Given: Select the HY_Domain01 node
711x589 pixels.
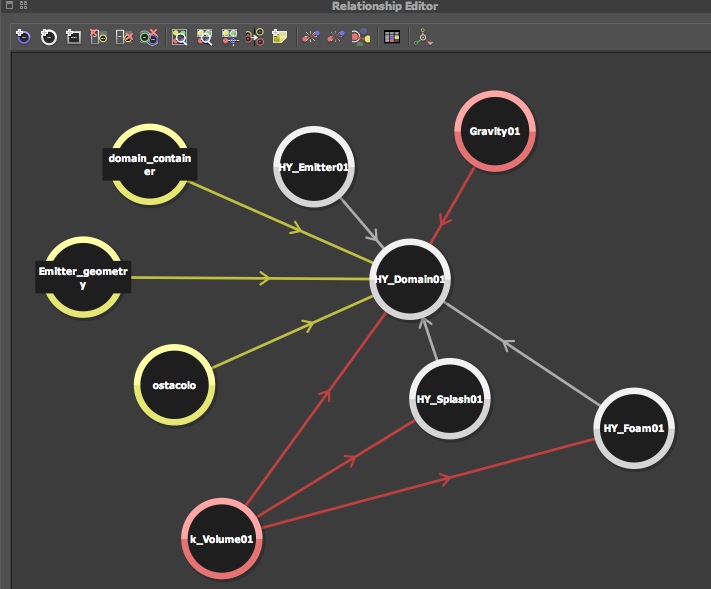Looking at the screenshot, I should (410, 279).
